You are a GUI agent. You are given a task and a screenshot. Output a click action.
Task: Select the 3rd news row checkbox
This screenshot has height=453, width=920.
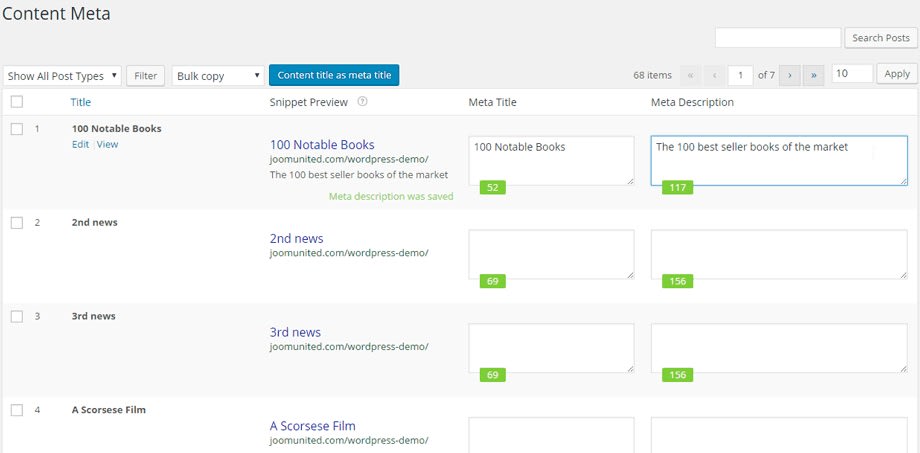(x=17, y=317)
